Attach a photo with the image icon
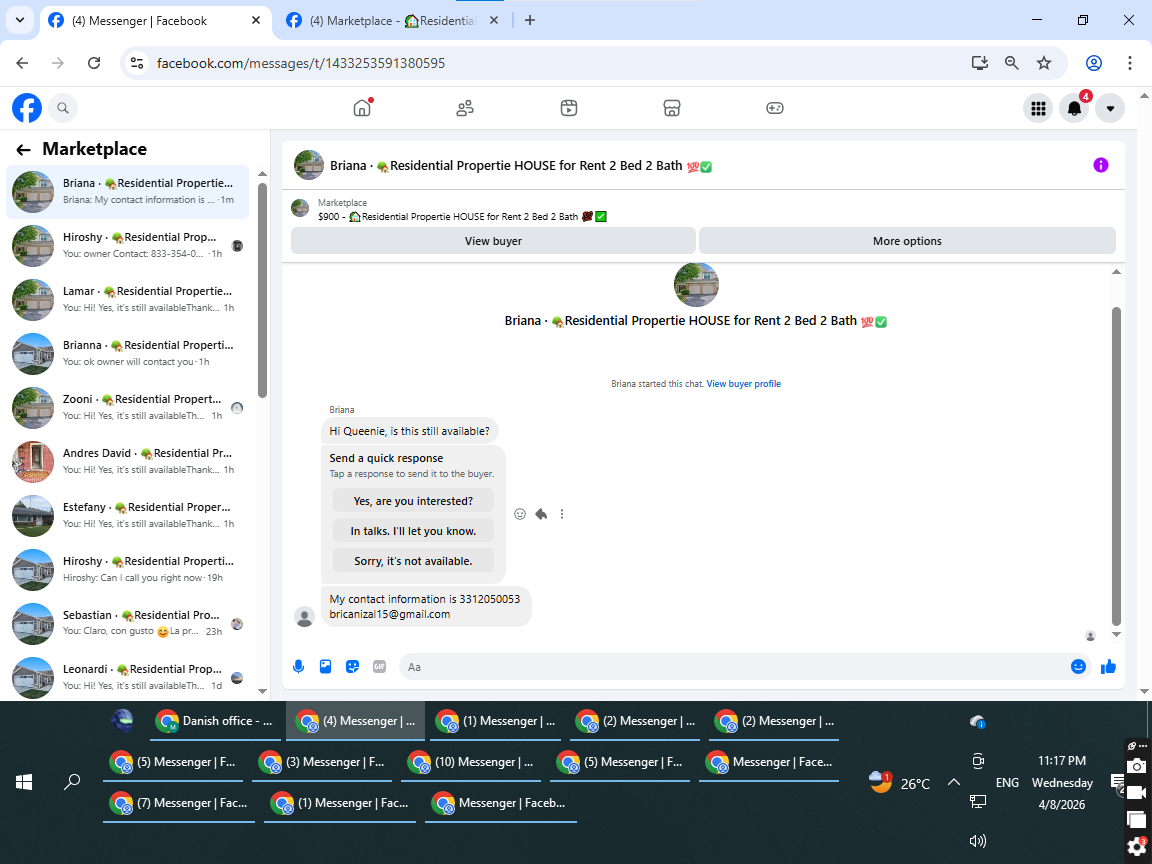This screenshot has height=864, width=1152. (325, 666)
